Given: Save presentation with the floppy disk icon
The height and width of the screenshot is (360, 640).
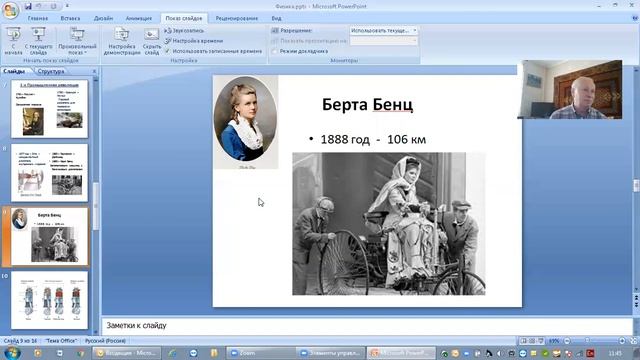Looking at the screenshot, I should (x=28, y=6).
